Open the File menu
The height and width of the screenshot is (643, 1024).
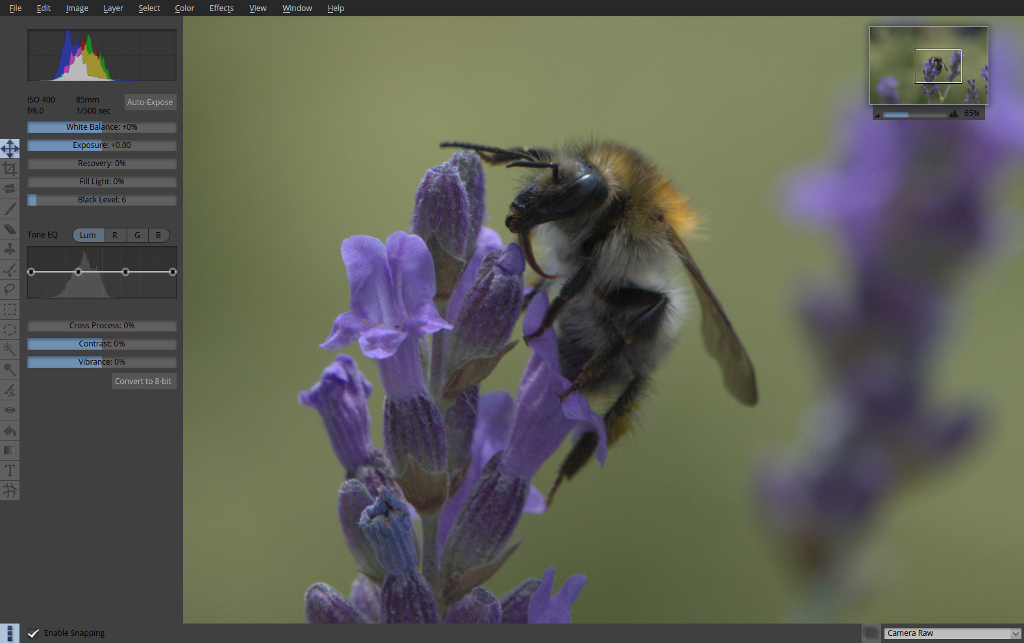(16, 8)
